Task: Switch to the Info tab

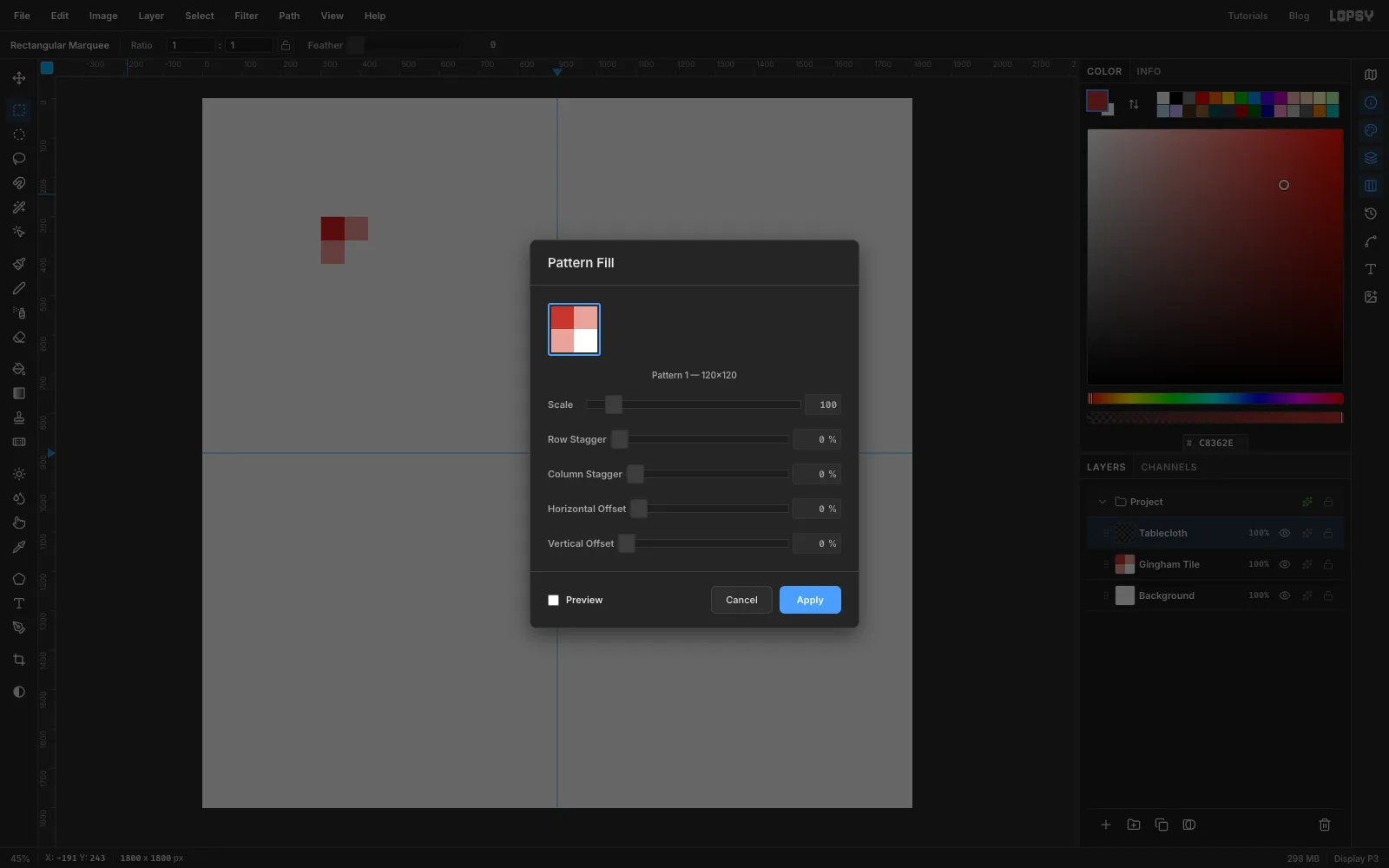Action: coord(1149,71)
